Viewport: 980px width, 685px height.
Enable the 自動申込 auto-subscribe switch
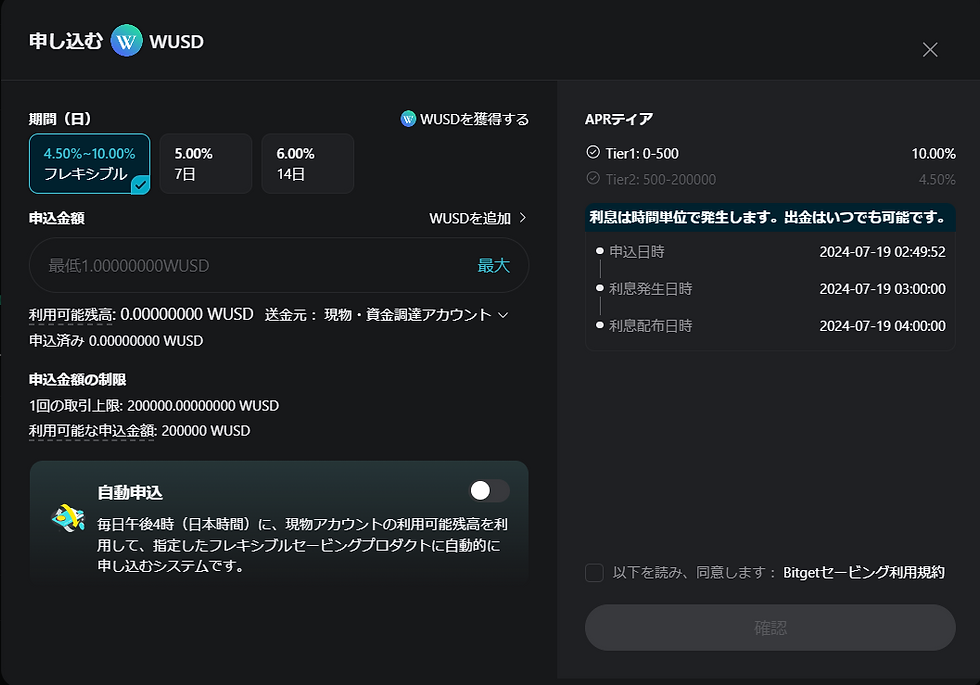pos(489,490)
